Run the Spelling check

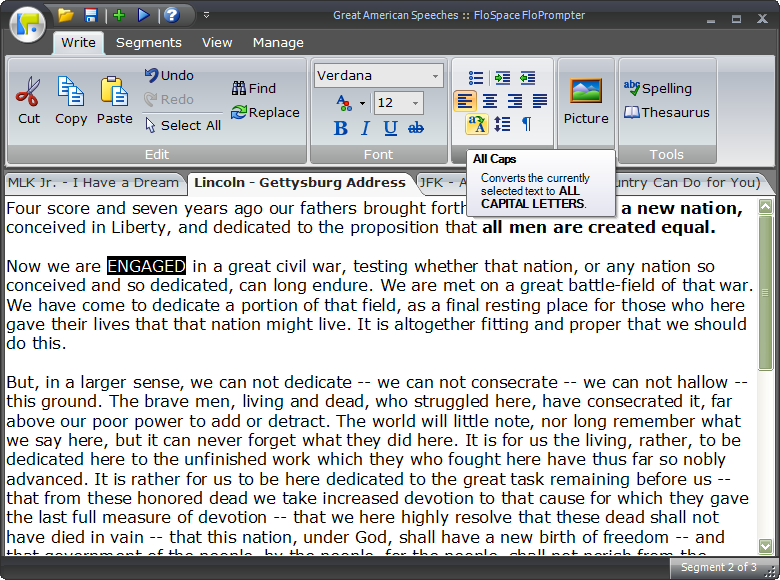(x=658, y=88)
